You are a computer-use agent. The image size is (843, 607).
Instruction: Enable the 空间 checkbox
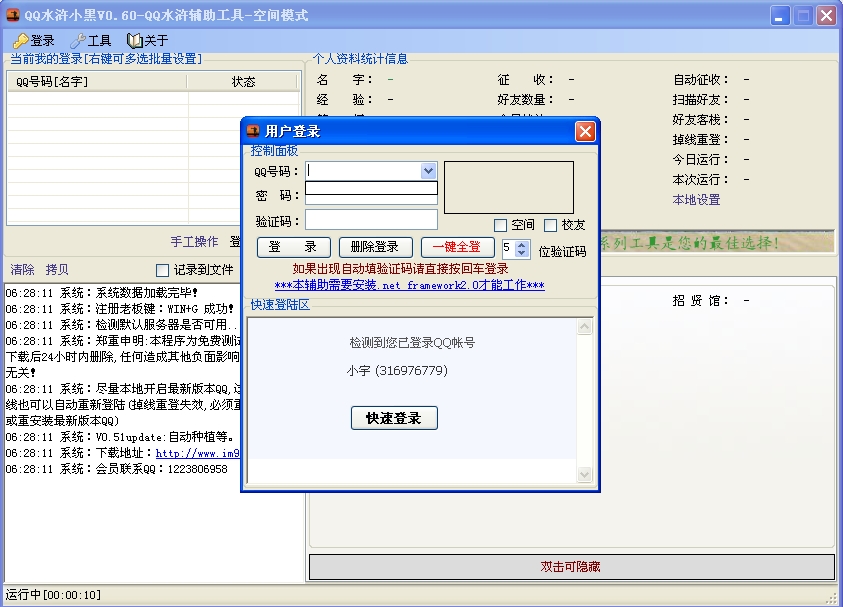pyautogui.click(x=500, y=225)
